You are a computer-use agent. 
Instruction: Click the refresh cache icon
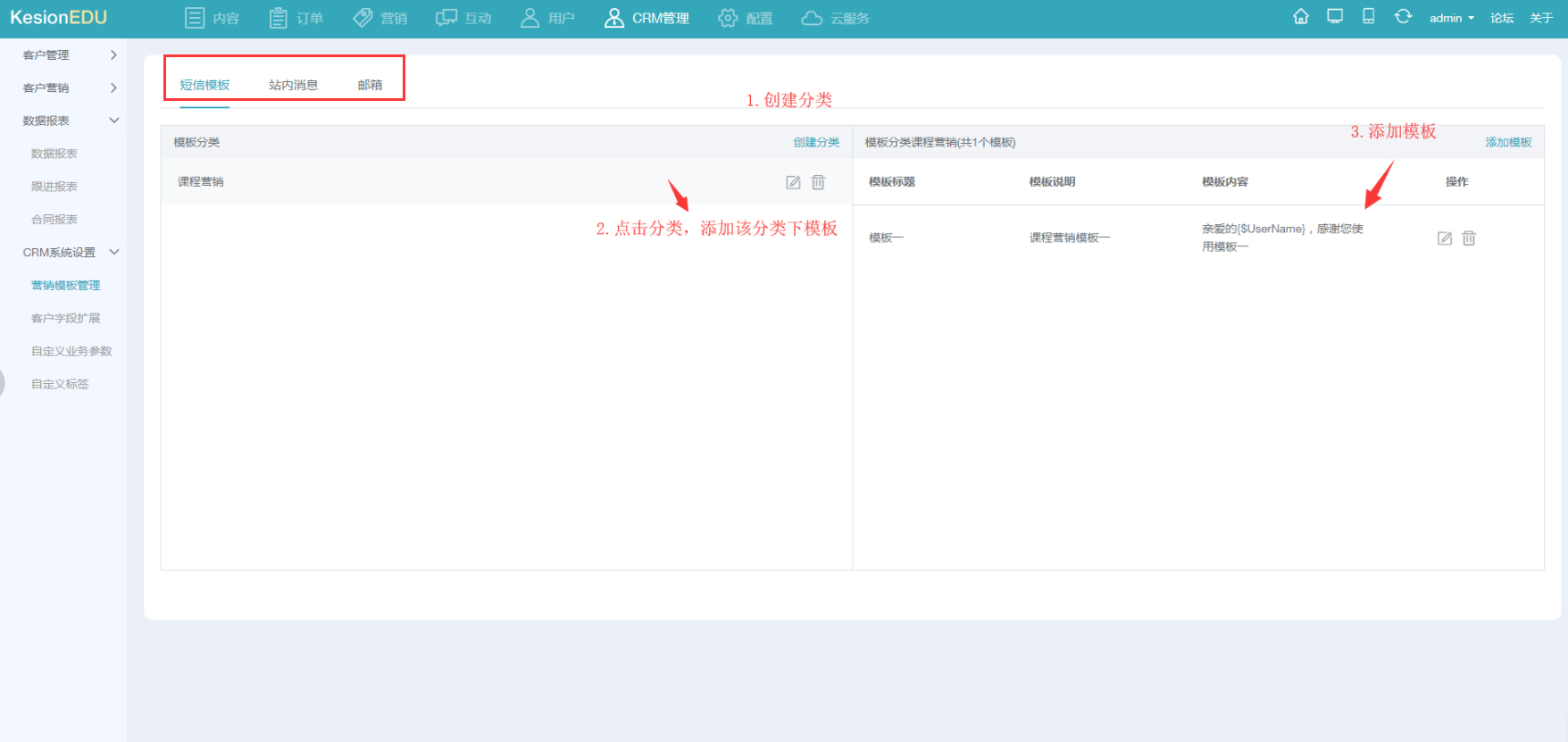tap(1403, 16)
